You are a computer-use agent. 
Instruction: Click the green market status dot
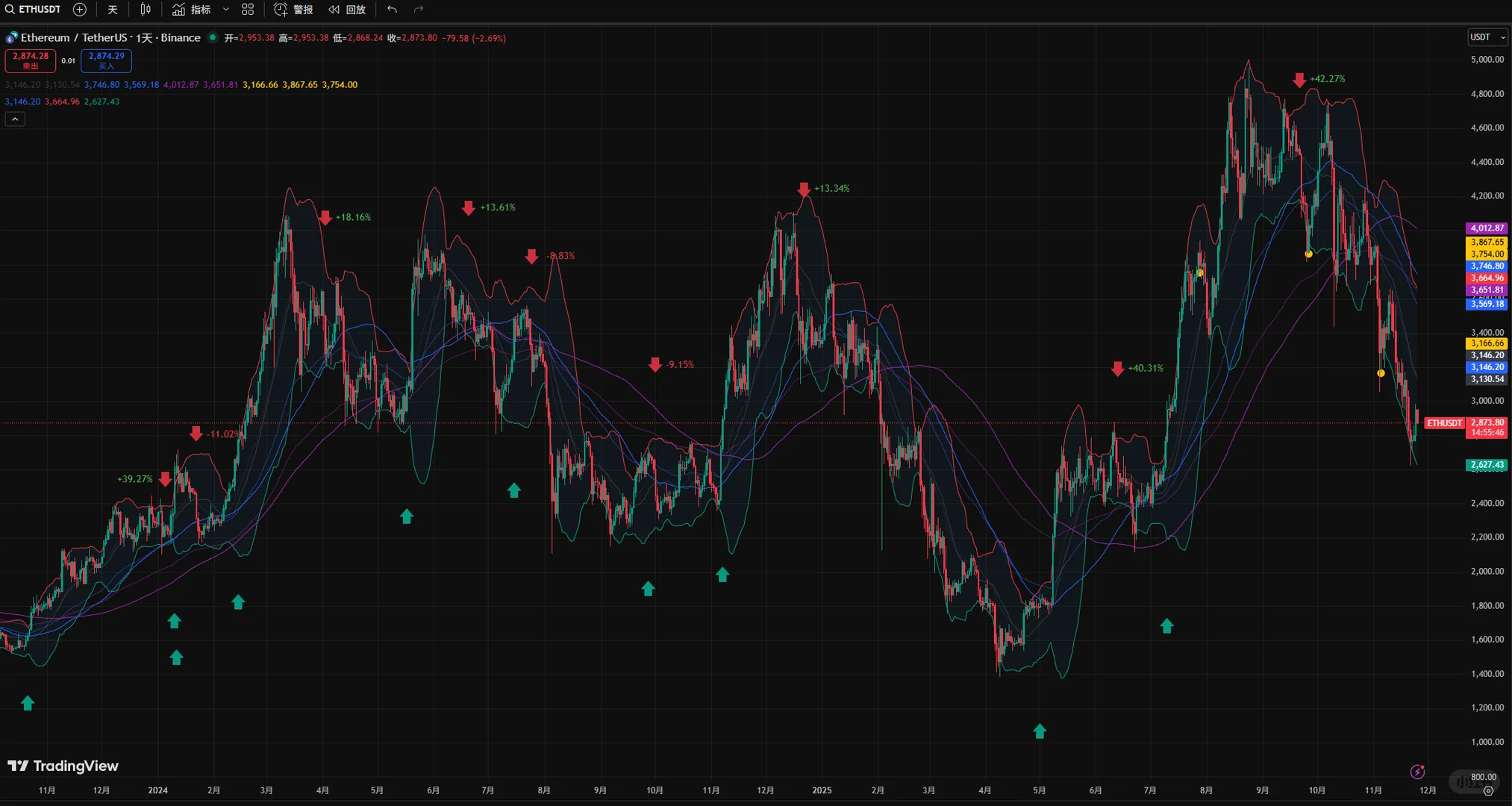213,37
